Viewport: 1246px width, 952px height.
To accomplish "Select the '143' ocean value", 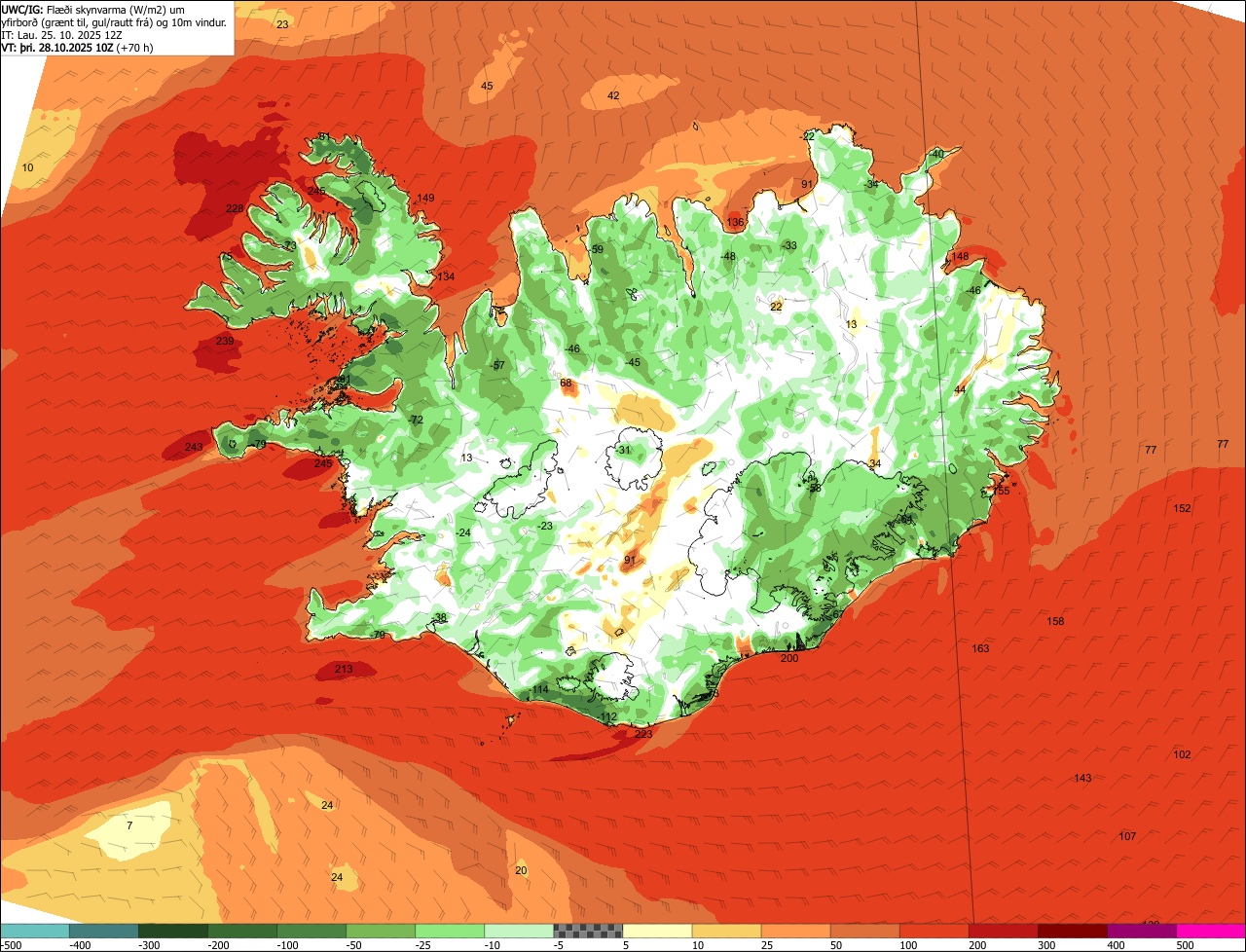I will (1082, 778).
